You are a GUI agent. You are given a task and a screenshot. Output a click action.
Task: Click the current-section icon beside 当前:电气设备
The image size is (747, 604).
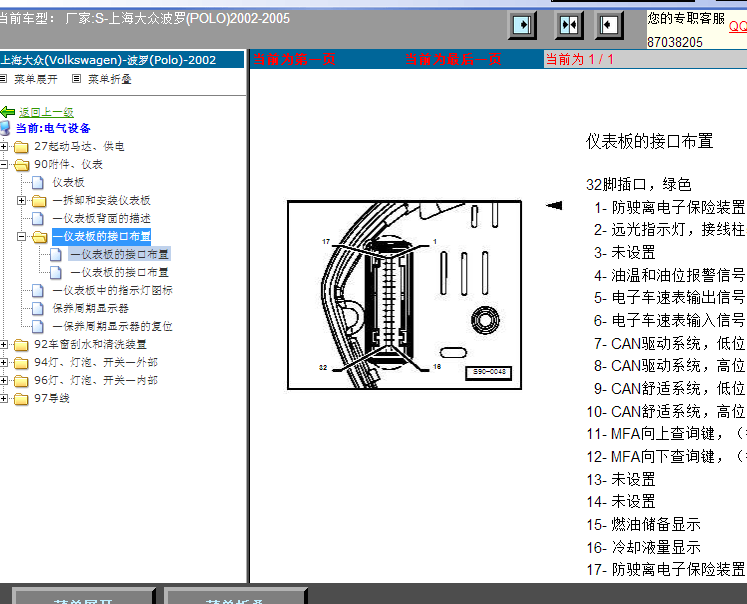(x=5, y=128)
